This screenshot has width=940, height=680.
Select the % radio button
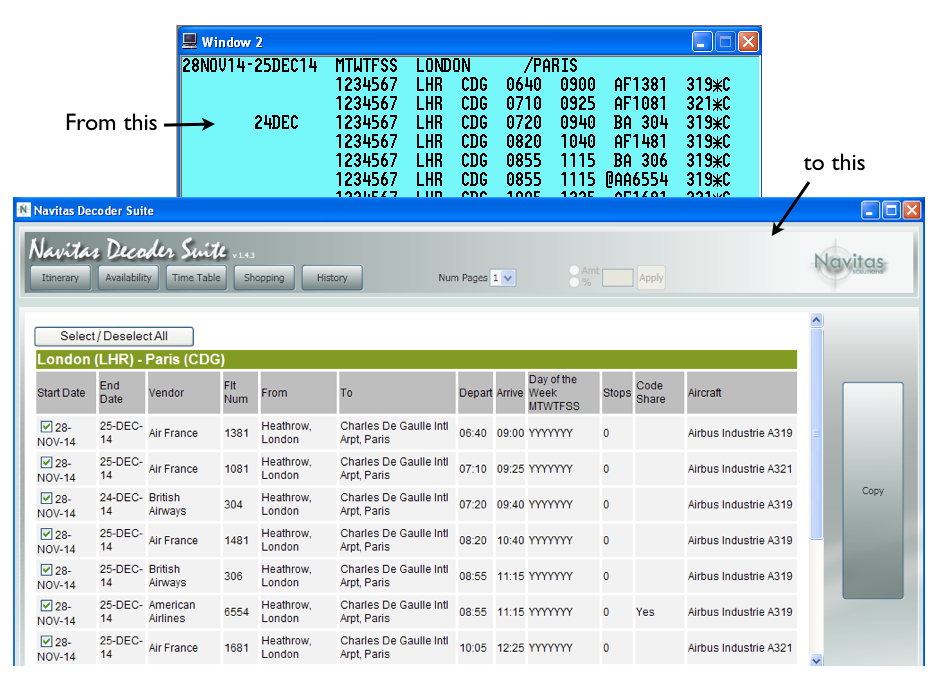click(574, 282)
